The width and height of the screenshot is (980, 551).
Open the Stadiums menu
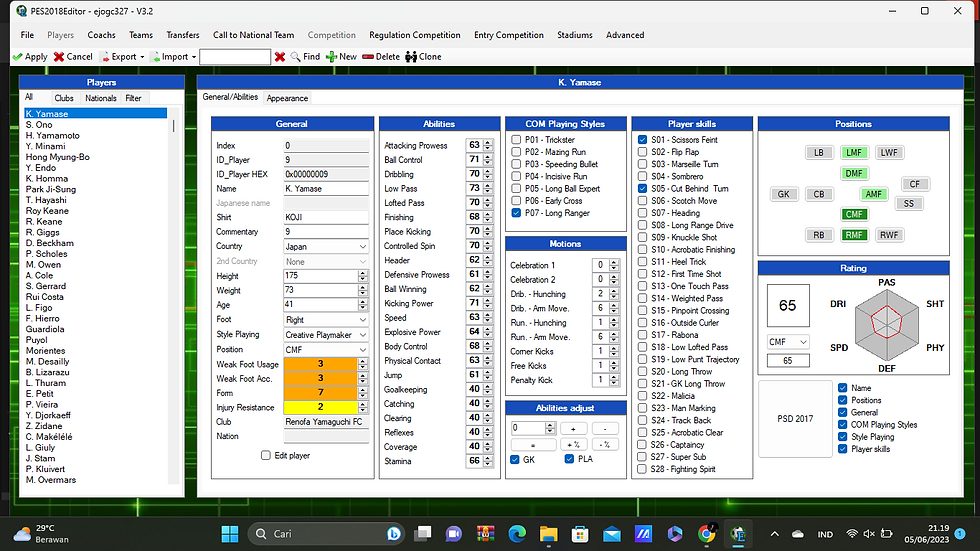[574, 35]
